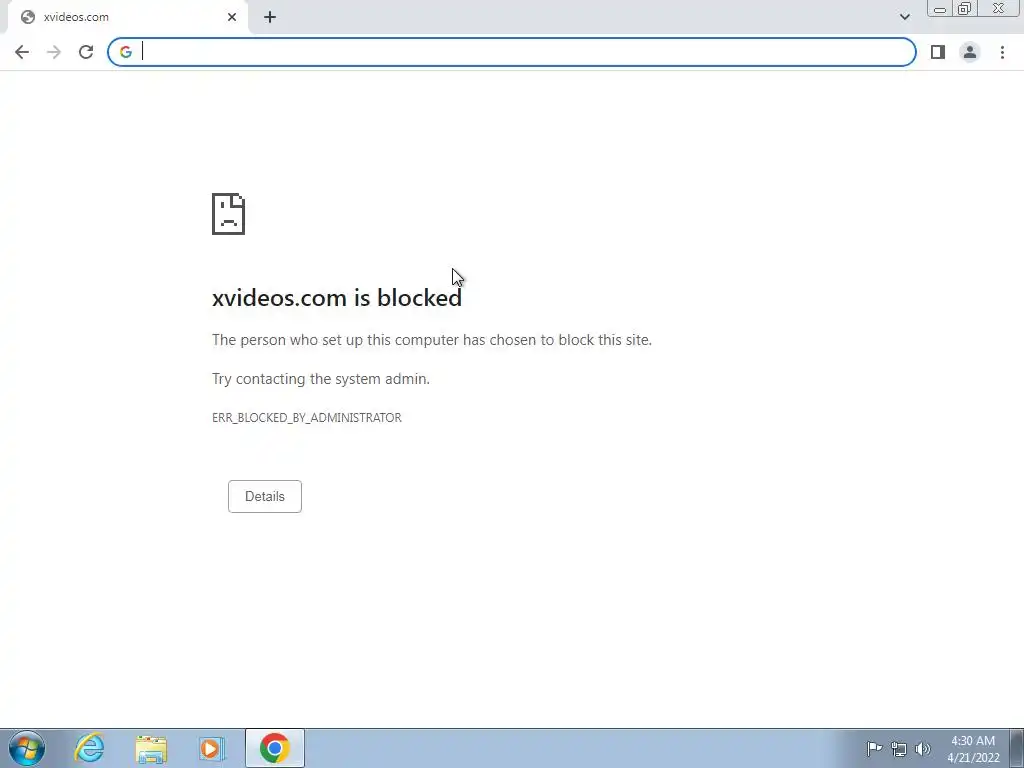Expand the tab search chevron
Screen dimensions: 1024x768
904,17
